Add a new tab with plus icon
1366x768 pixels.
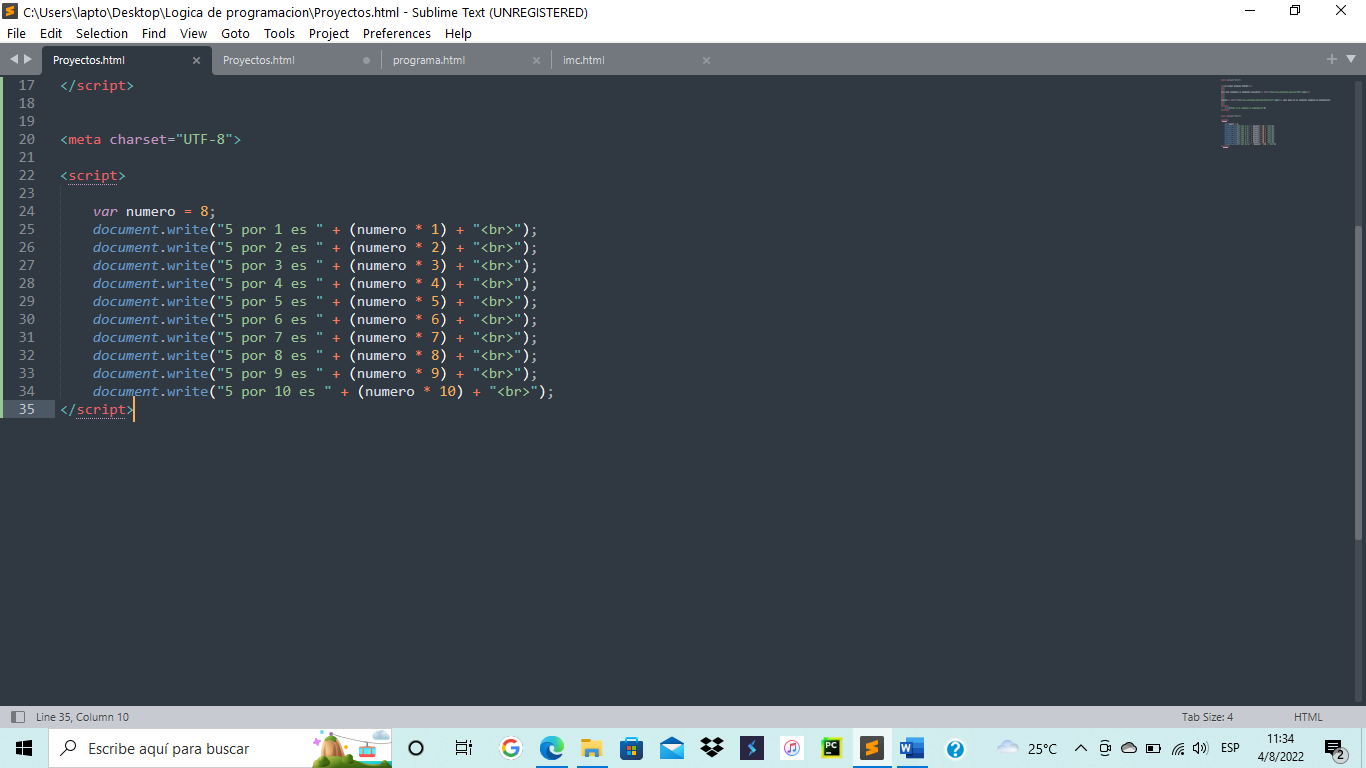(1332, 60)
